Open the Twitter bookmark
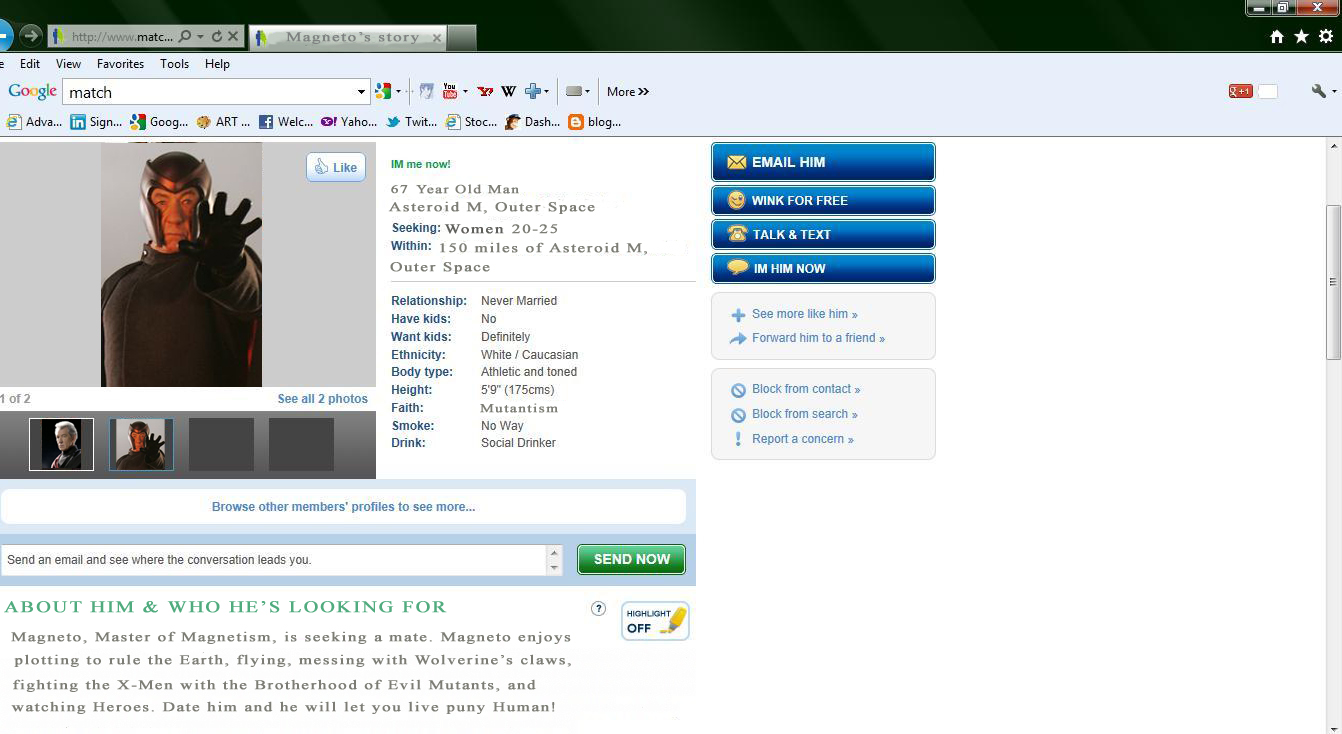The width and height of the screenshot is (1342, 734). (412, 122)
